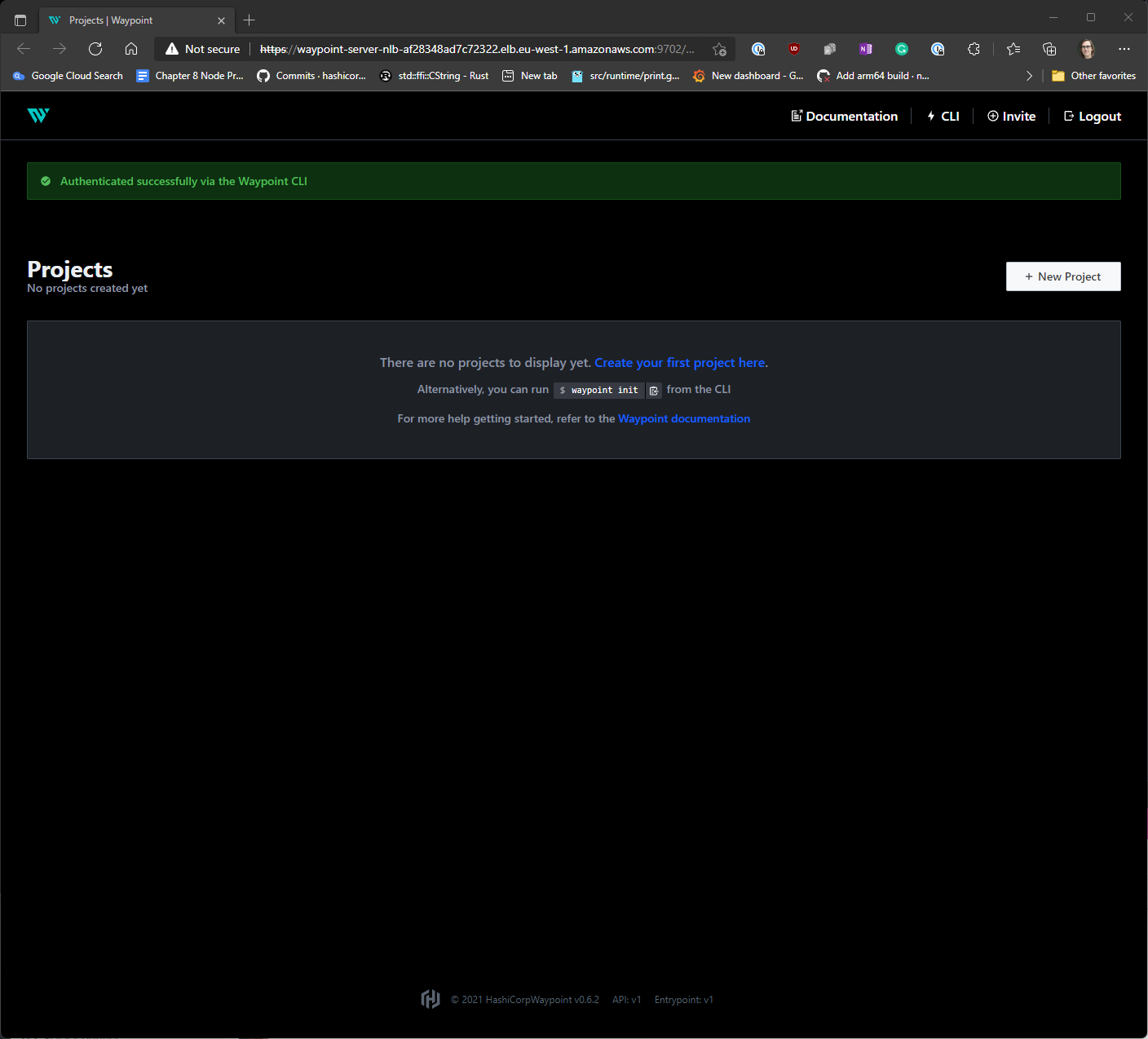Open Google Cloud Search bookmark
Viewport: 1148px width, 1039px height.
[x=68, y=76]
